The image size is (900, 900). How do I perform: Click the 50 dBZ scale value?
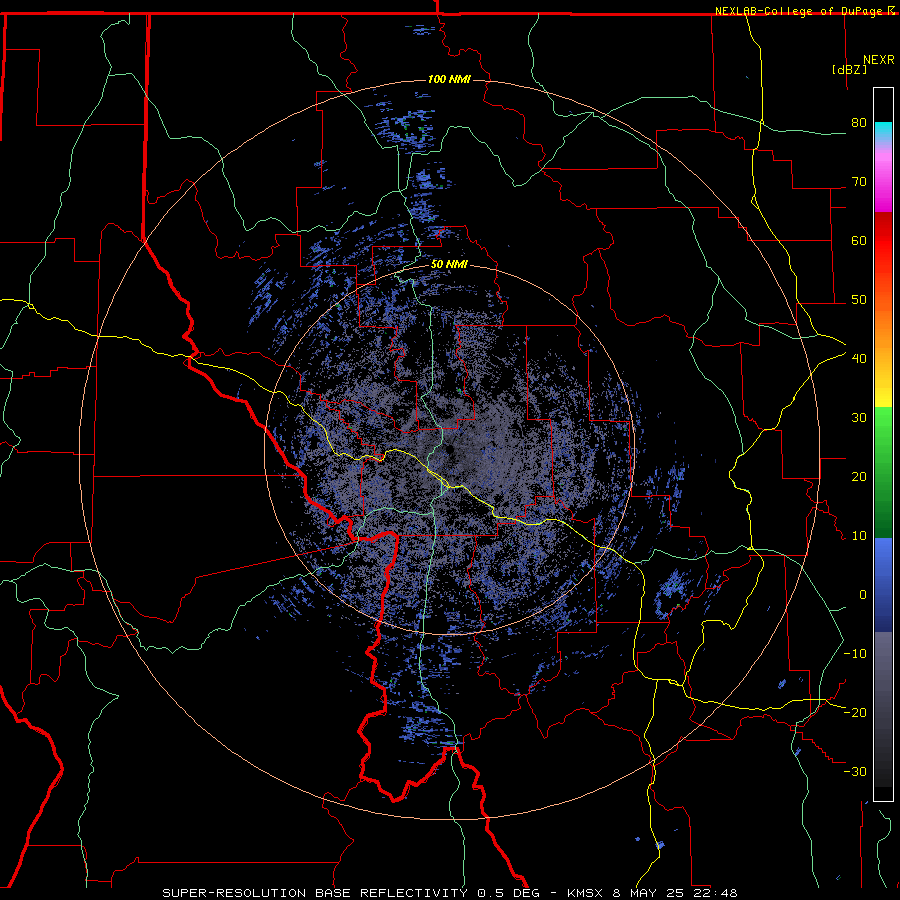[x=859, y=300]
